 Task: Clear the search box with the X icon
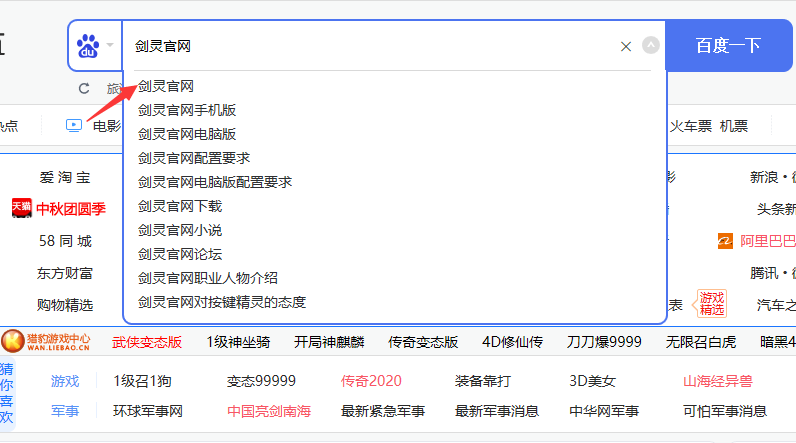click(x=626, y=46)
